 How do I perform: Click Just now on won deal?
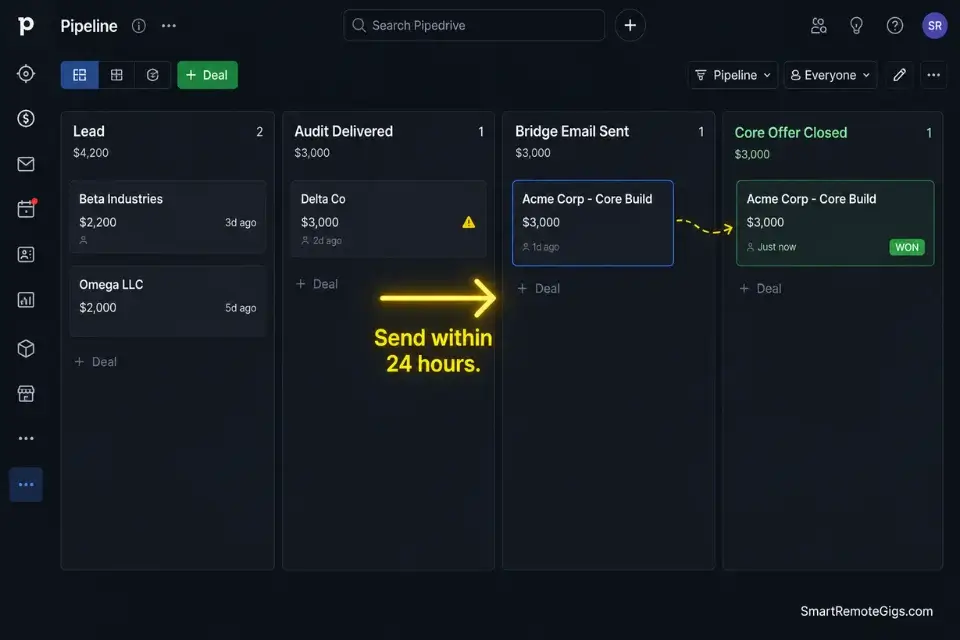tap(776, 247)
